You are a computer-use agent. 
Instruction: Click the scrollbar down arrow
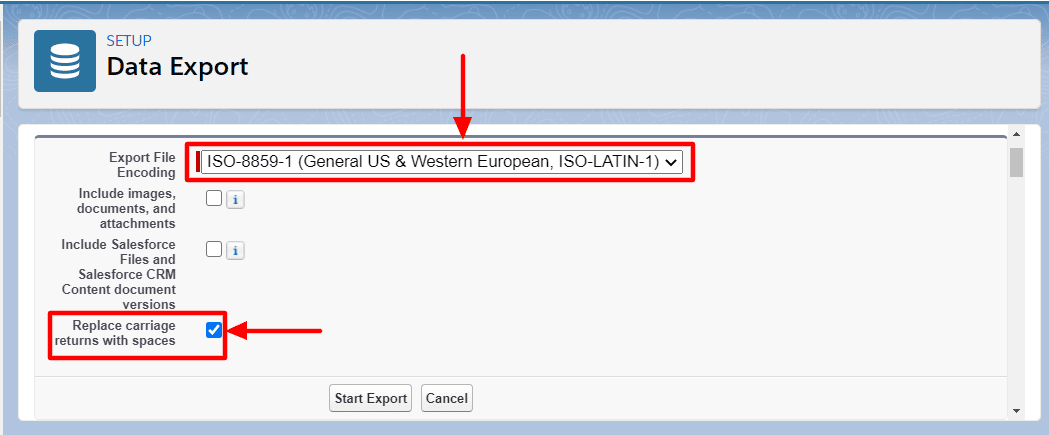point(1016,410)
